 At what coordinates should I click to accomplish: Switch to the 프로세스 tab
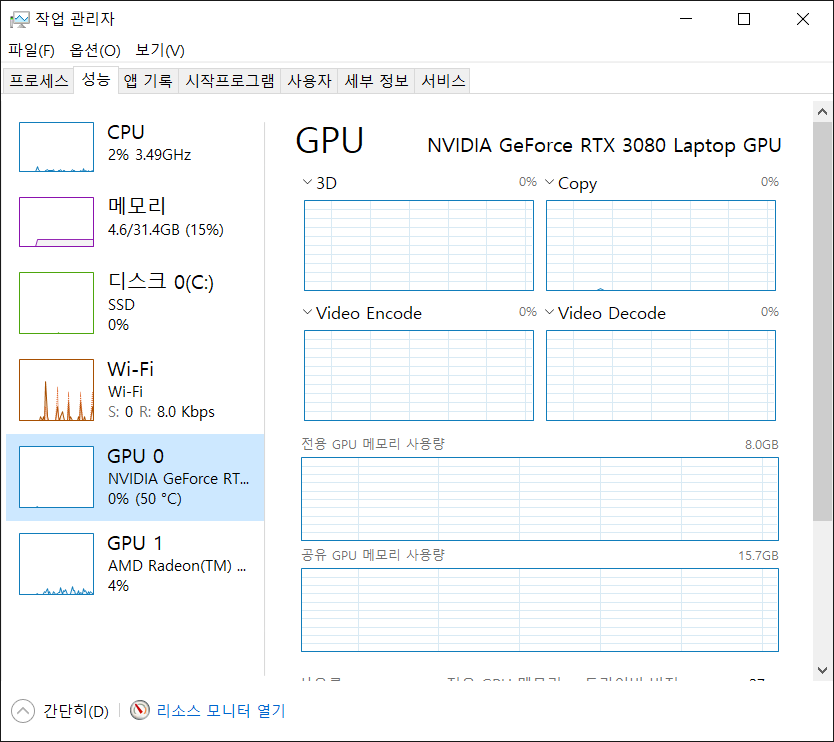click(39, 81)
